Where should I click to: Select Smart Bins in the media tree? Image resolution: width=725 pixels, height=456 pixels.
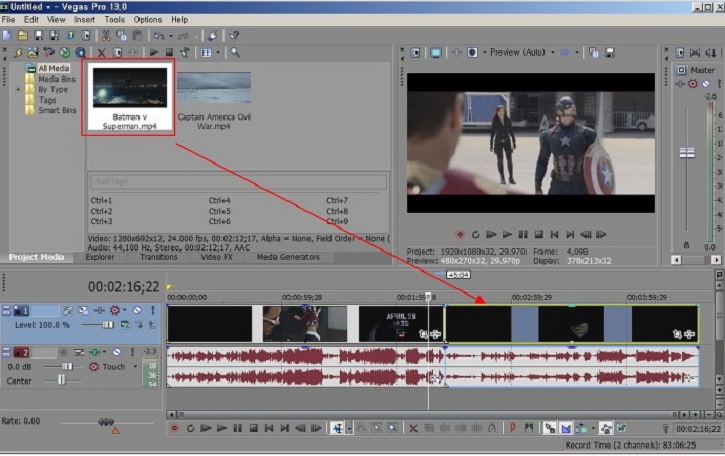(x=57, y=110)
